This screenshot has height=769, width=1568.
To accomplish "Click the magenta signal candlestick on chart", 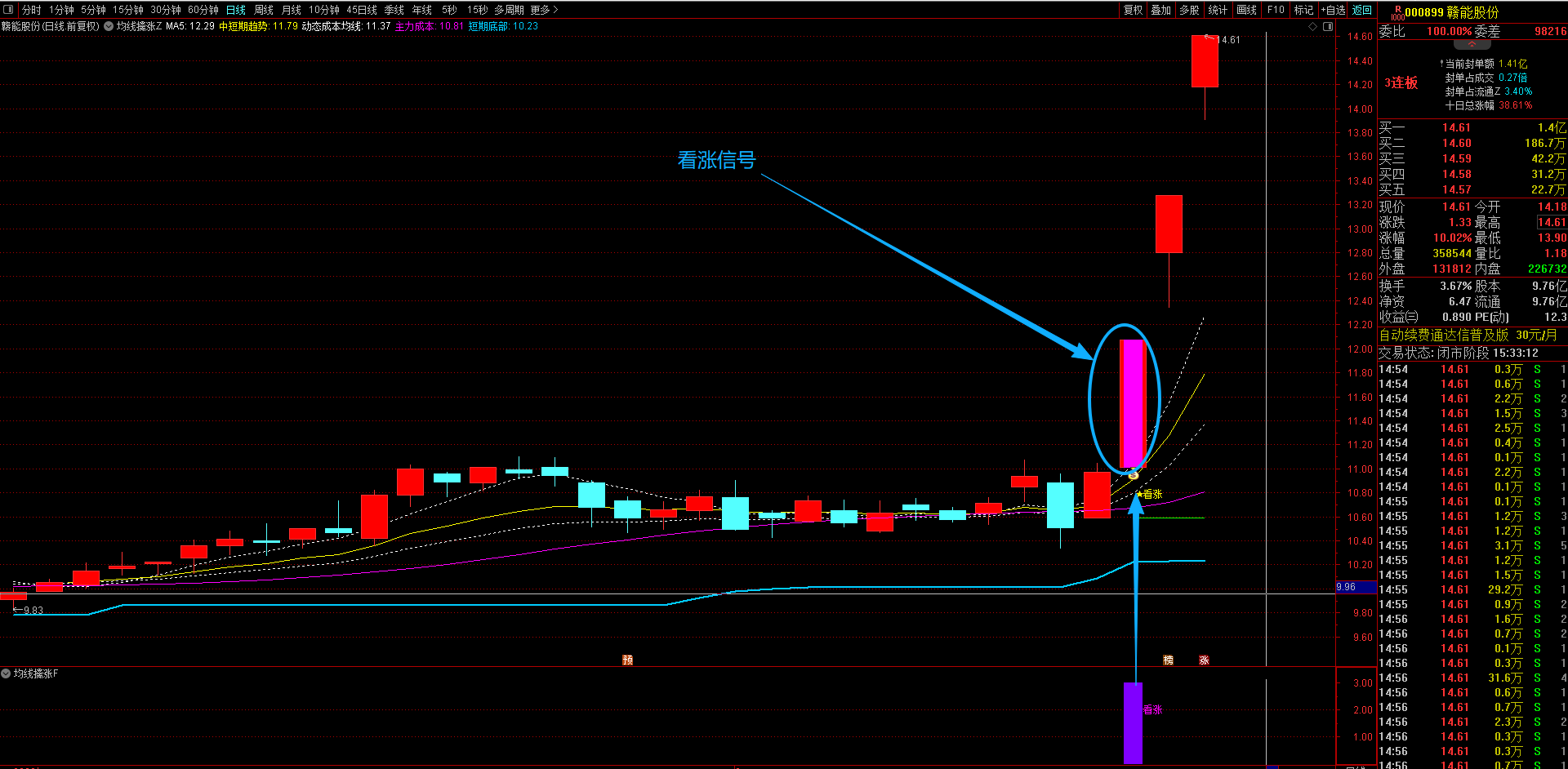I will click(x=1132, y=403).
